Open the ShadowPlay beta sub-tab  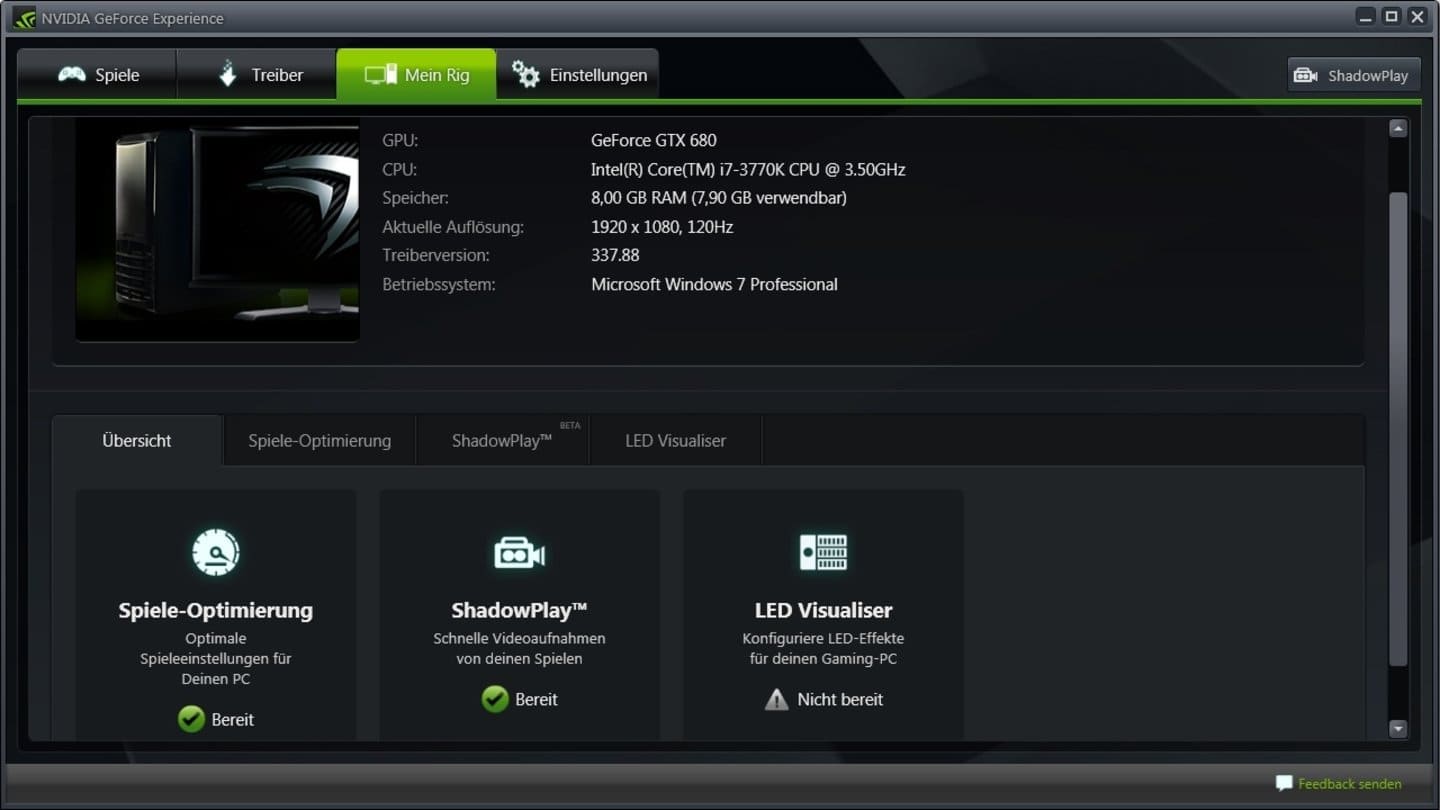502,441
